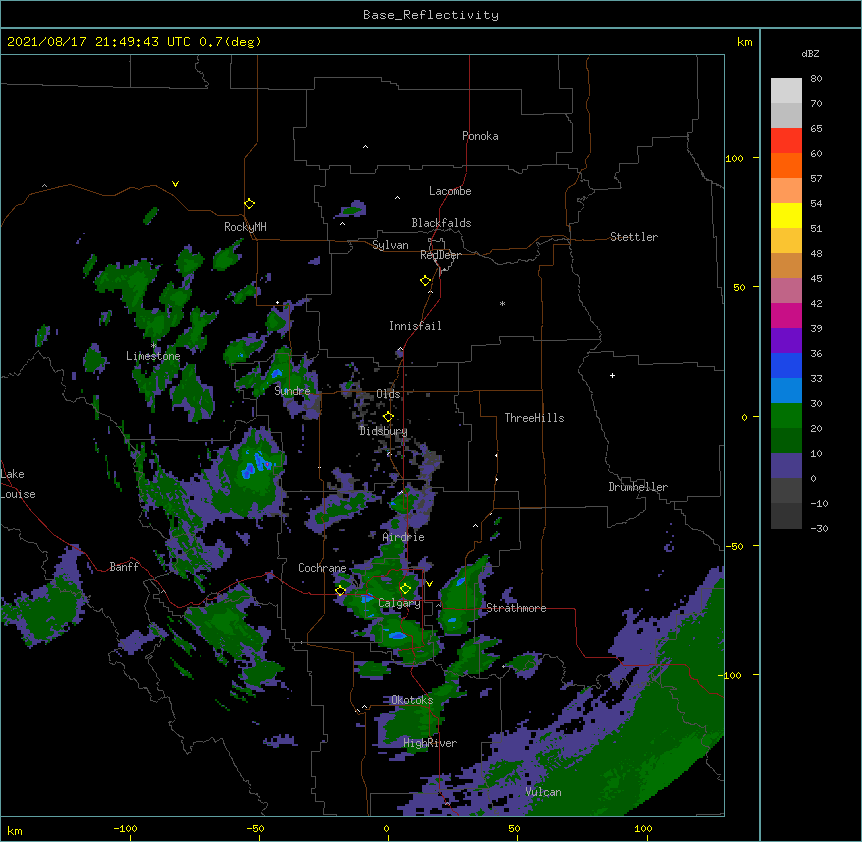Screen dimensions: 862x842
Task: Click the -100 tick label on horizontal axis
Action: (x=125, y=828)
